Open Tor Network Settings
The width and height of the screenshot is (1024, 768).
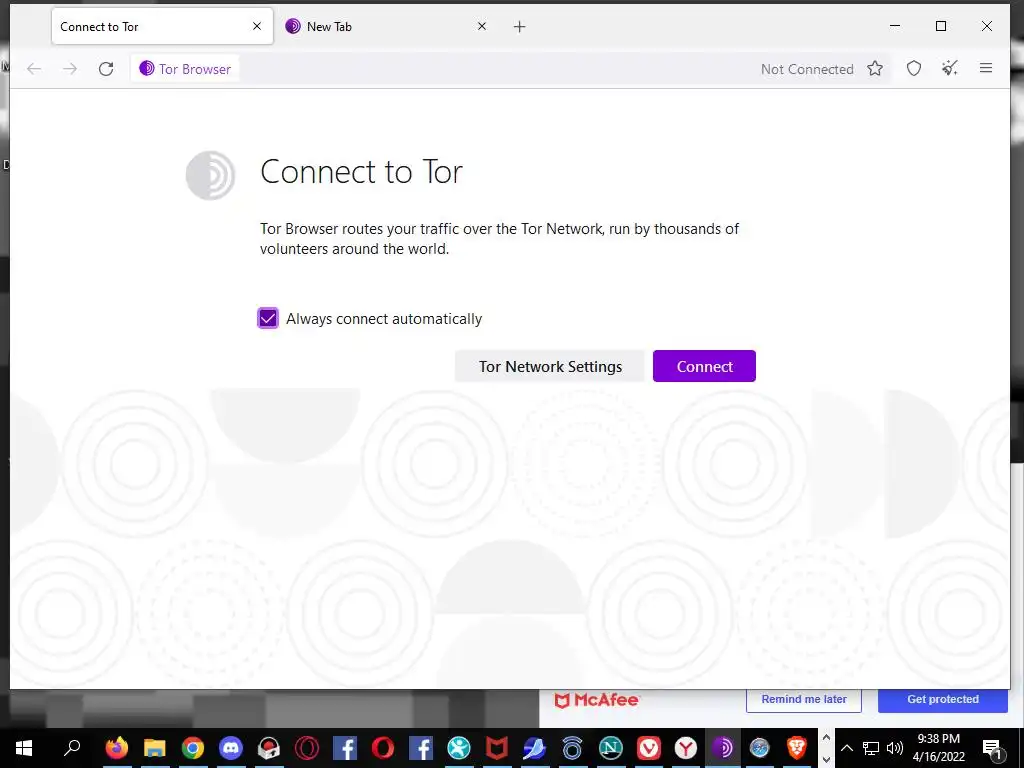550,366
